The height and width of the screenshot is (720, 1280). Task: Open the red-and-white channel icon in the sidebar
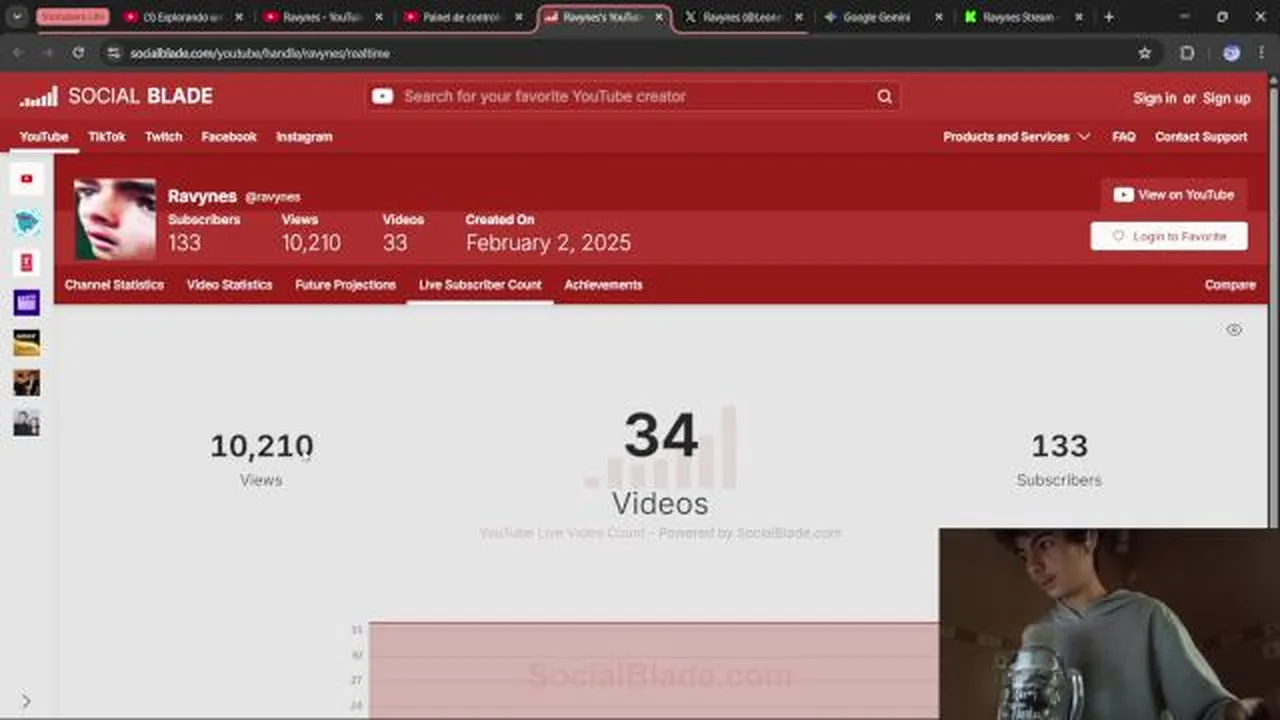[x=27, y=262]
